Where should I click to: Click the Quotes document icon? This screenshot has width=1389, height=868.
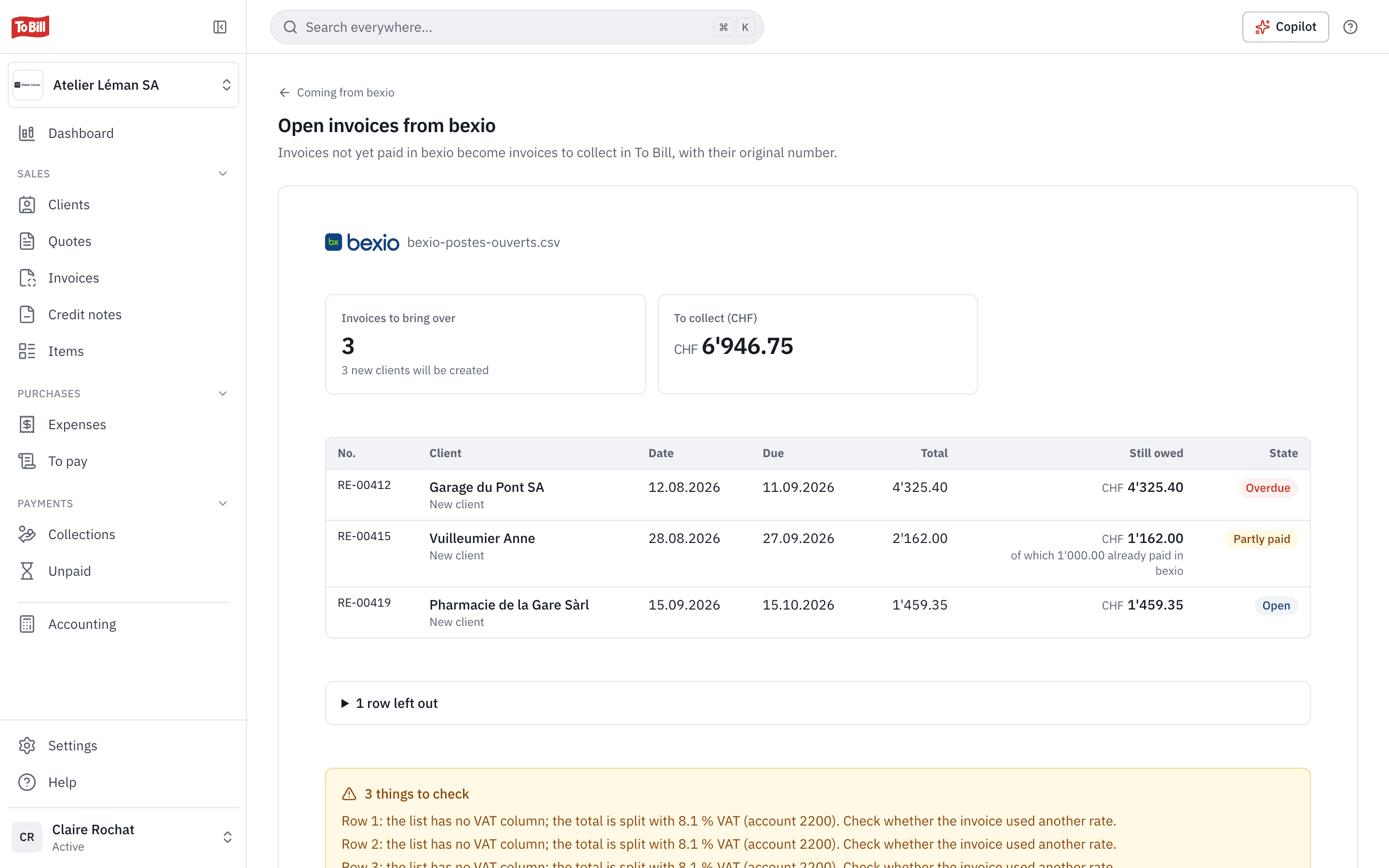(27, 241)
